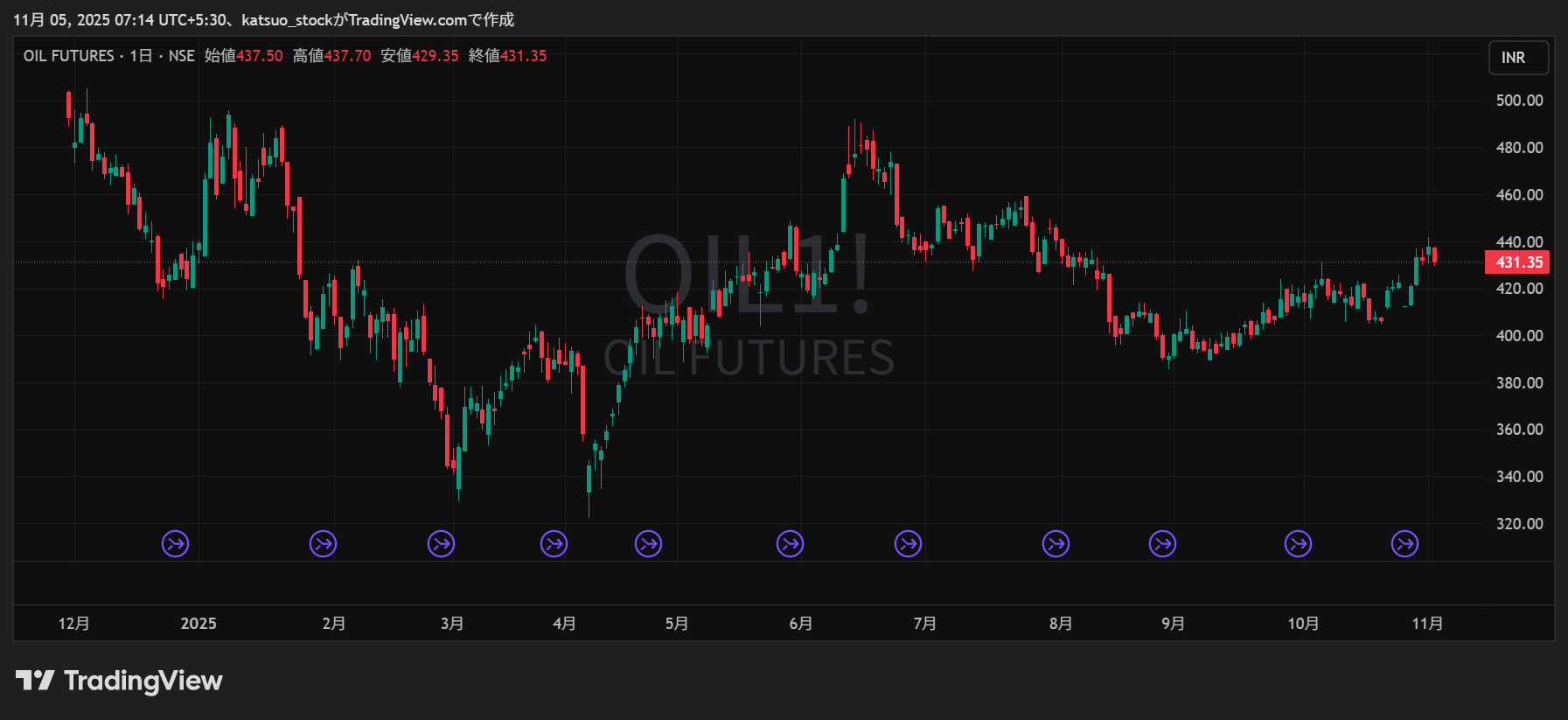Click the 6月 label on time axis
Image resolution: width=1568 pixels, height=720 pixels.
pyautogui.click(x=801, y=624)
